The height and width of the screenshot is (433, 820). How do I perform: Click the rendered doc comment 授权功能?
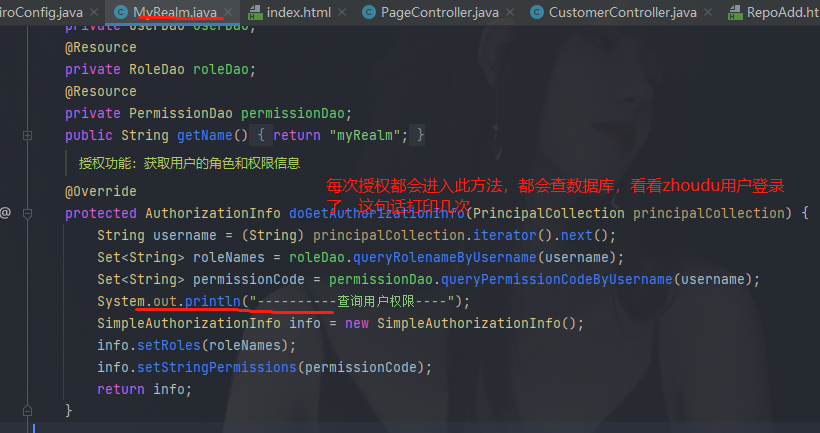point(190,163)
